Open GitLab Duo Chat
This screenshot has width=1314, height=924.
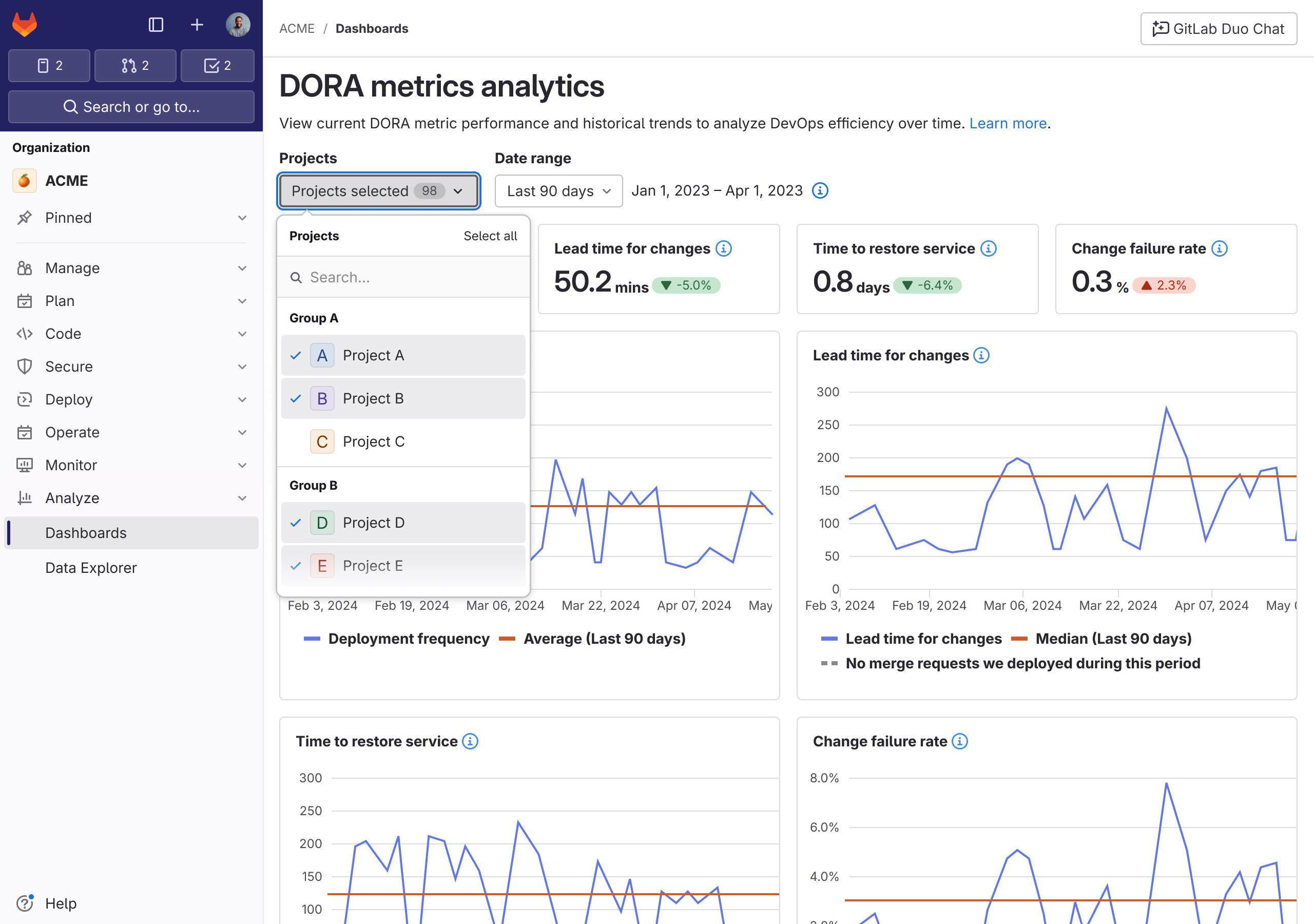[x=1219, y=29]
